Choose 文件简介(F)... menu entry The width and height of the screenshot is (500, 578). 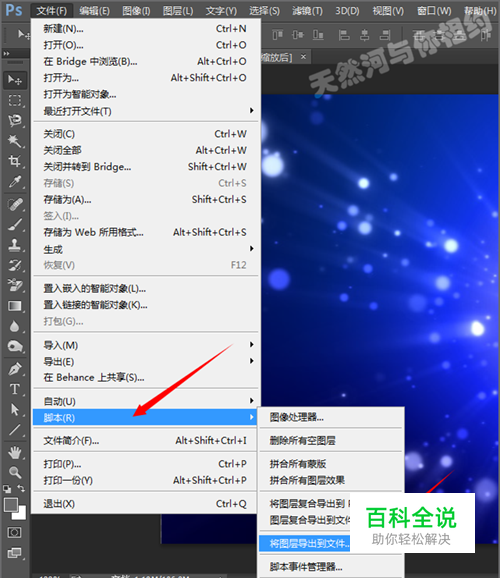(145, 440)
